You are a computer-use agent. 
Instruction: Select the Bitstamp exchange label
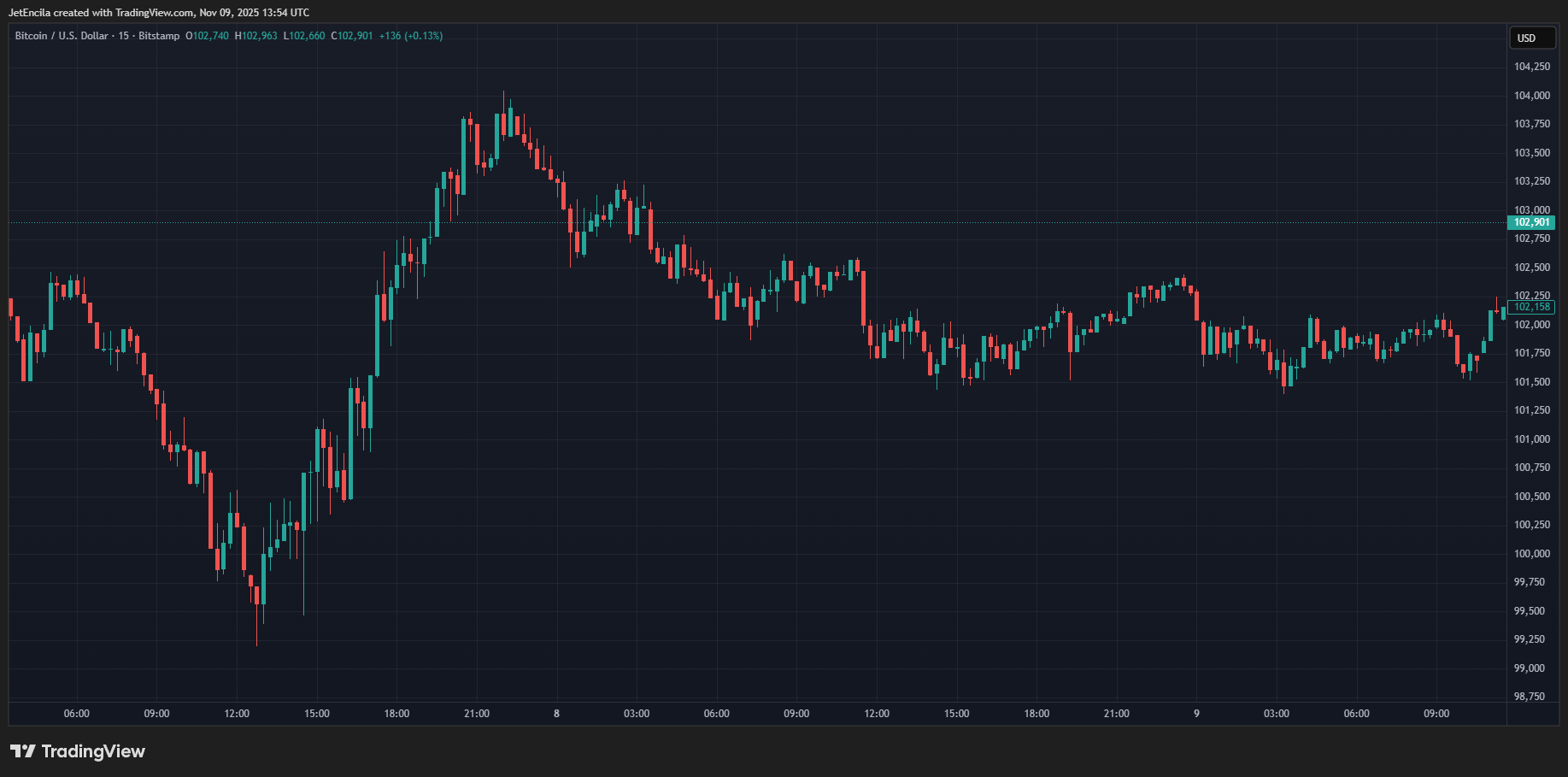point(157,36)
